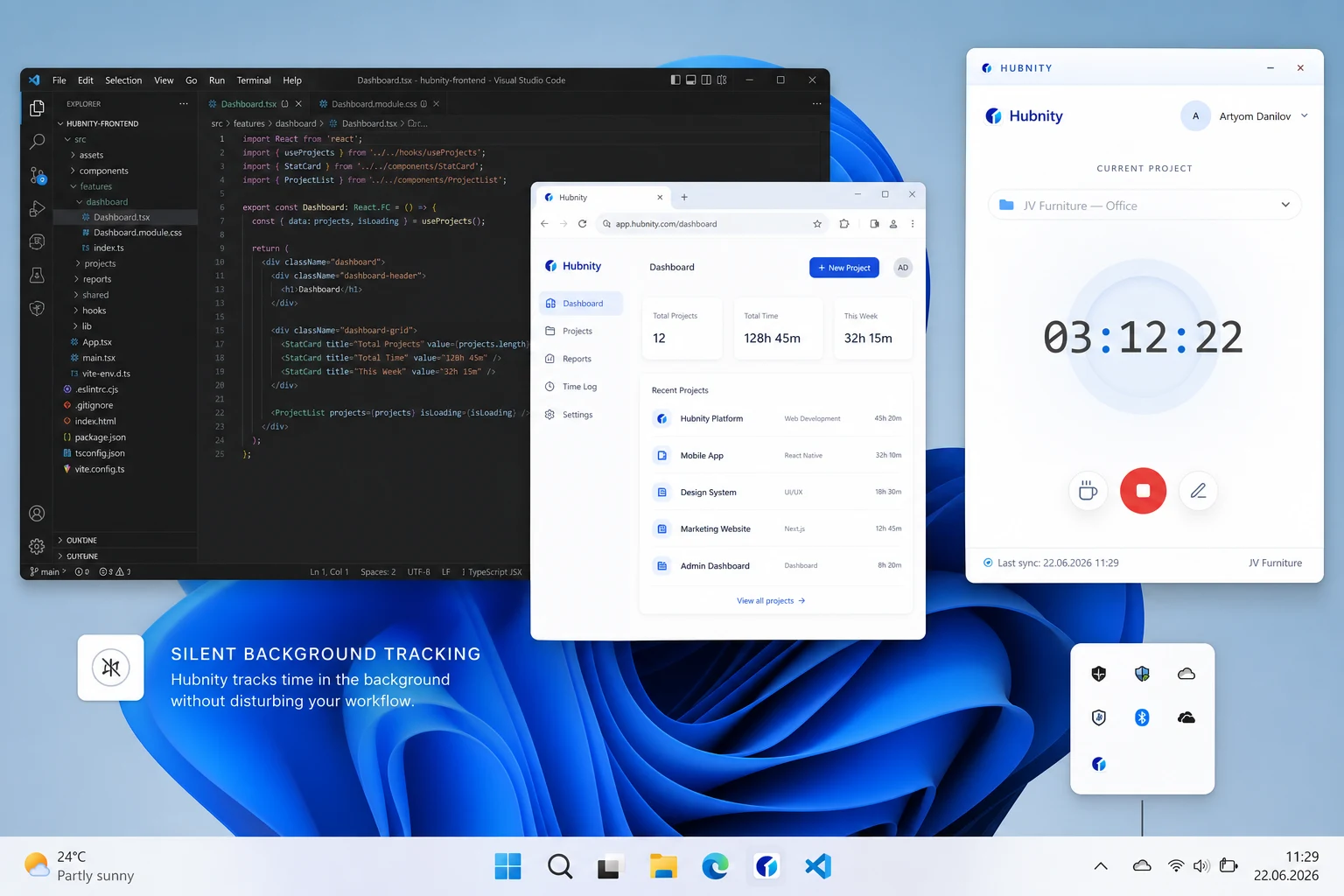Open package.json in the Explorer tree
This screenshot has height=896, width=1344.
click(x=100, y=437)
